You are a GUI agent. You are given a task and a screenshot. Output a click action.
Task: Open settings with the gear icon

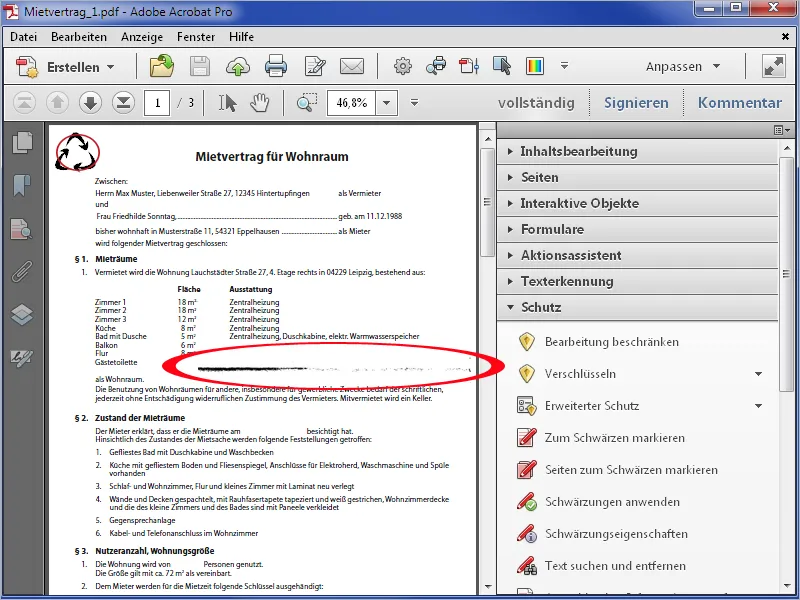(x=403, y=66)
